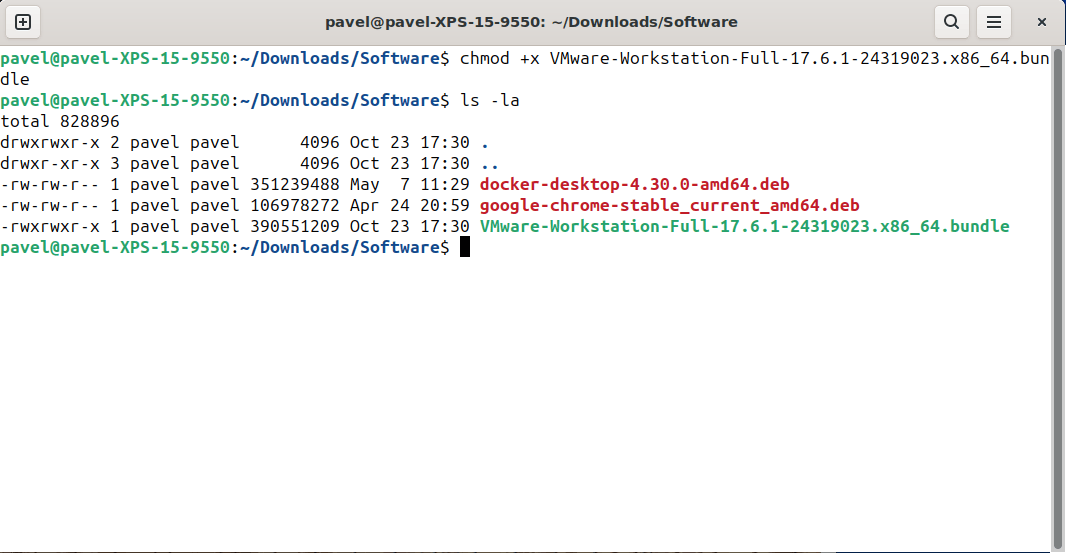Screen dimensions: 1066x553
Task: Click the 'ls -la' command text
Action: click(489, 100)
